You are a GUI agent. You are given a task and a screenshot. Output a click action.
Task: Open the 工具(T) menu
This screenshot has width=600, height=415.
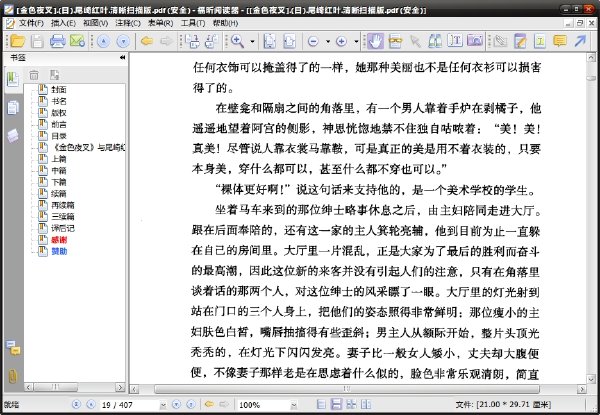click(193, 23)
